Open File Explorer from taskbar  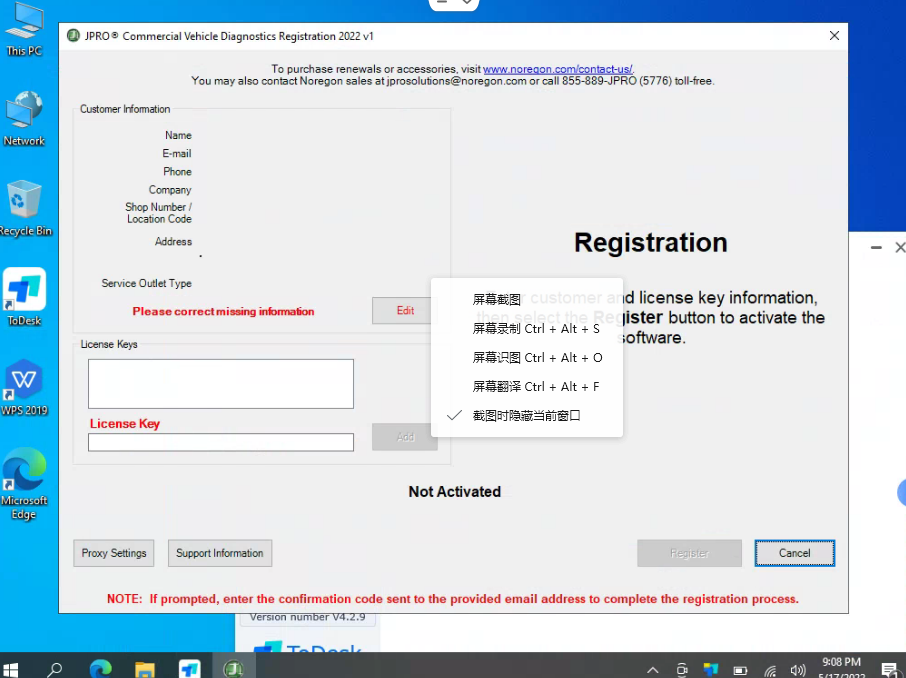point(144,669)
